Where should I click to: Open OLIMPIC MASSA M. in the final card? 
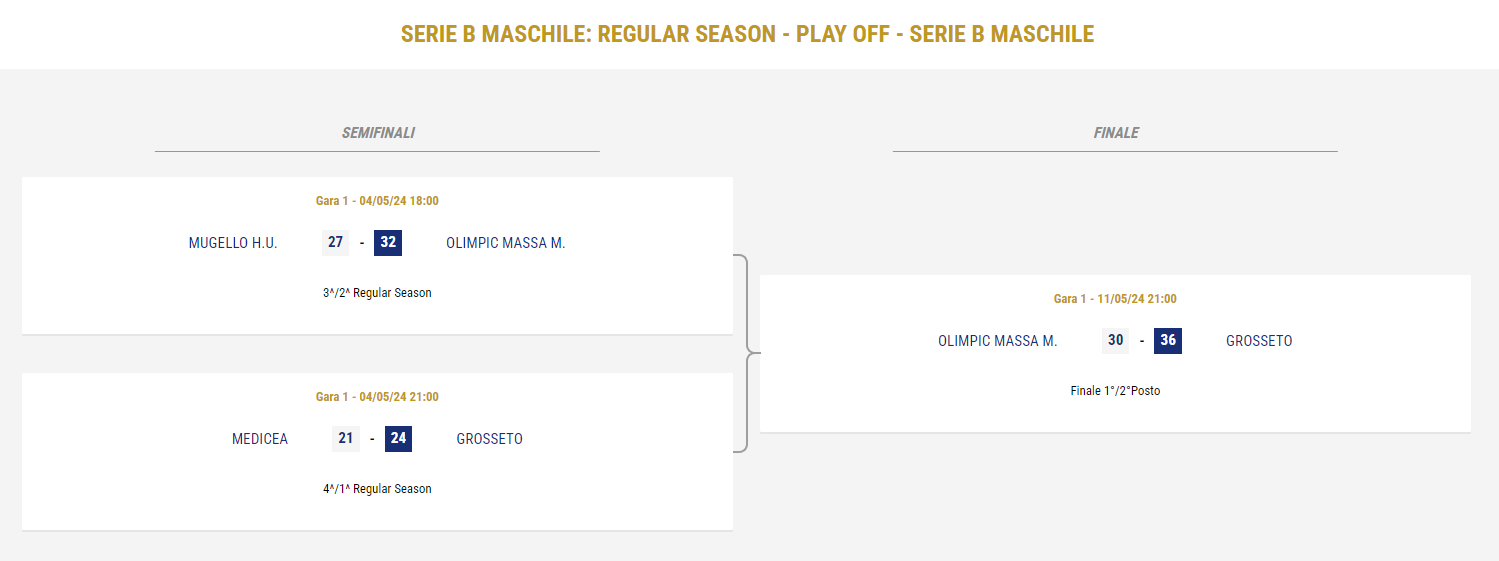pos(998,341)
